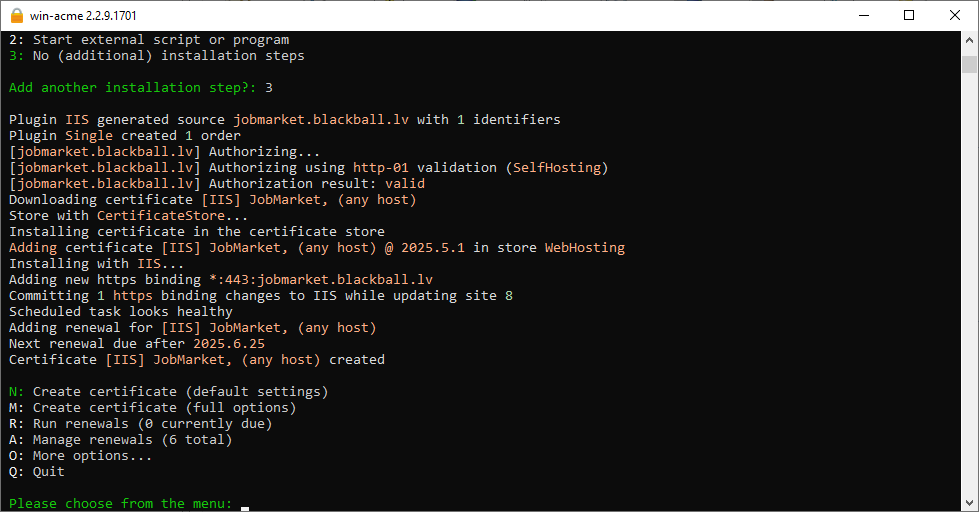This screenshot has height=512, width=979.
Task: Click the "http-01 validation (SelfHosting)" line
Action: tap(308, 168)
